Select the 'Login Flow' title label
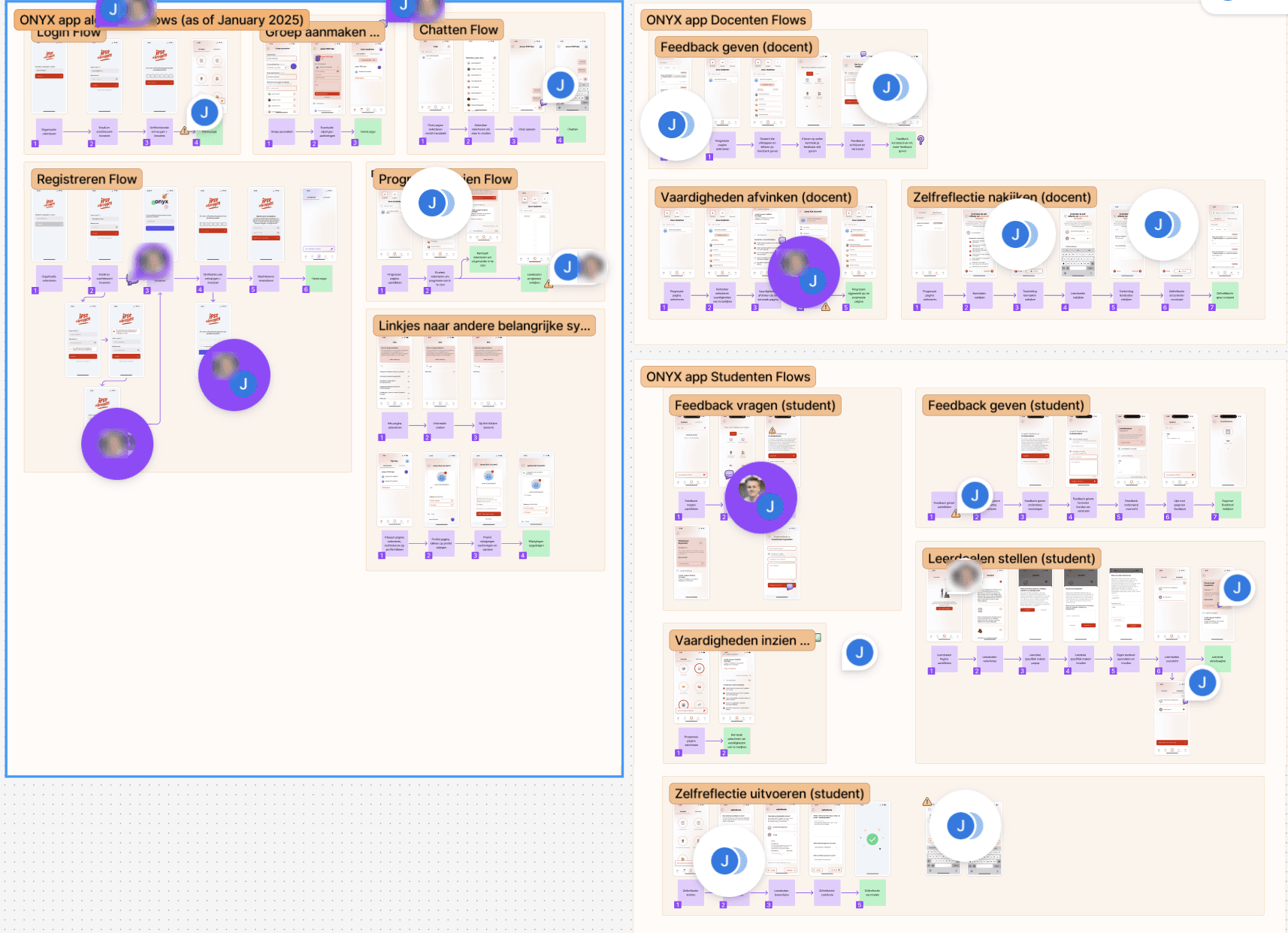Screen dimensions: 1288x933 pyautogui.click(x=68, y=32)
